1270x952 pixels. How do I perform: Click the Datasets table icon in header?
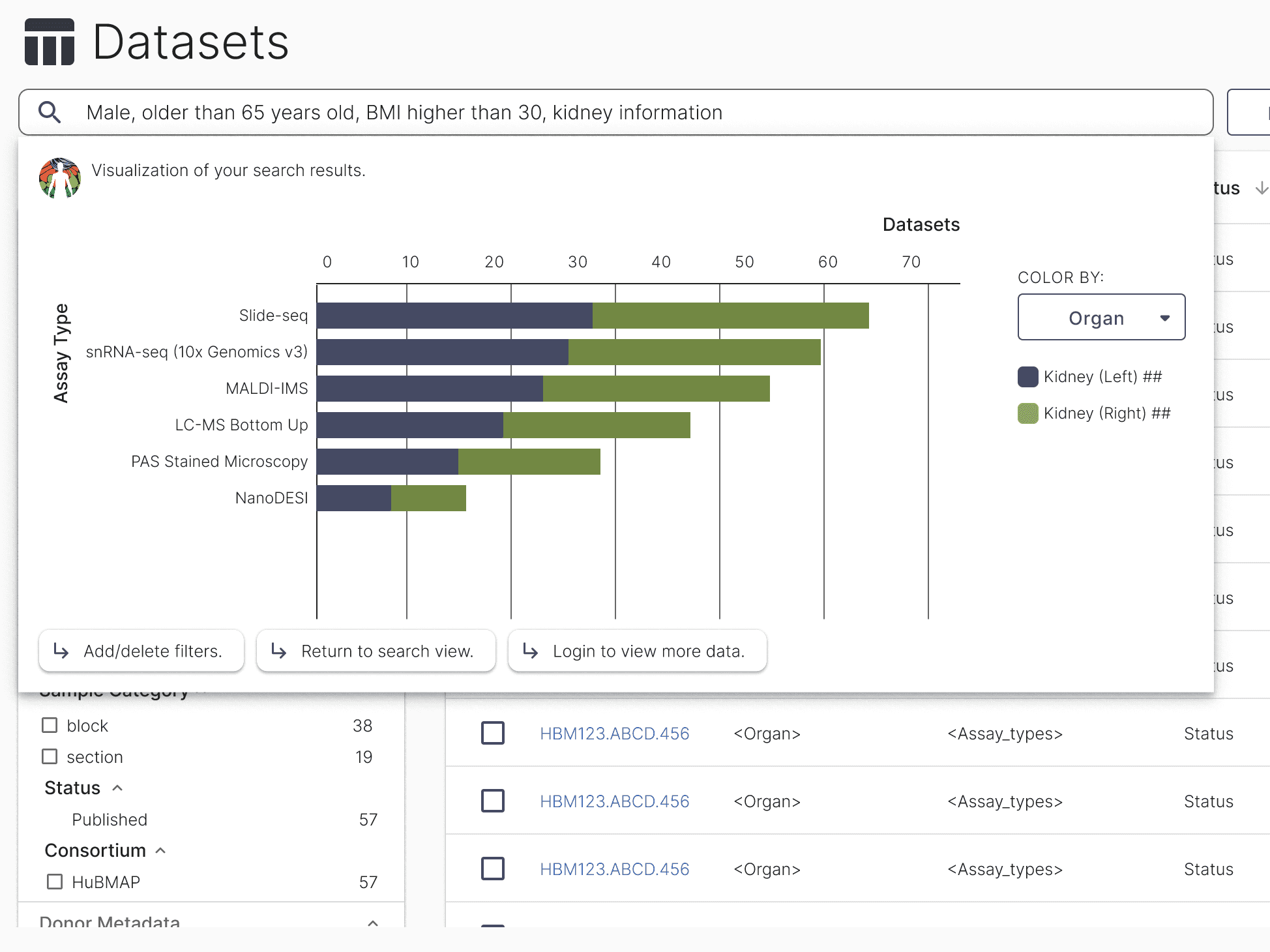click(x=50, y=42)
